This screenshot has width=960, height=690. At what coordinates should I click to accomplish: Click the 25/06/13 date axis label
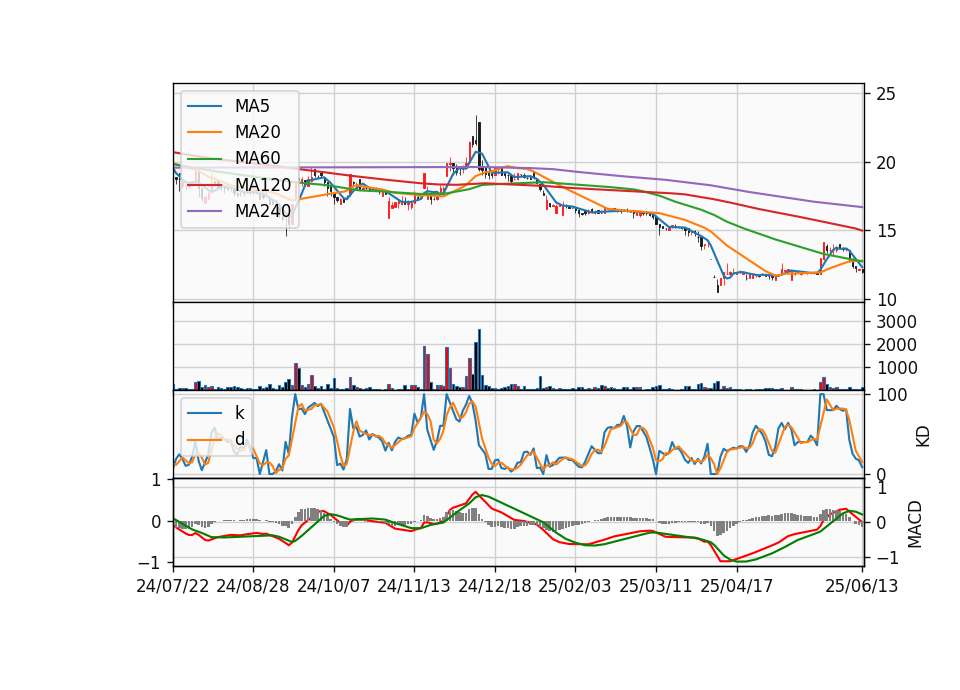[x=861, y=586]
